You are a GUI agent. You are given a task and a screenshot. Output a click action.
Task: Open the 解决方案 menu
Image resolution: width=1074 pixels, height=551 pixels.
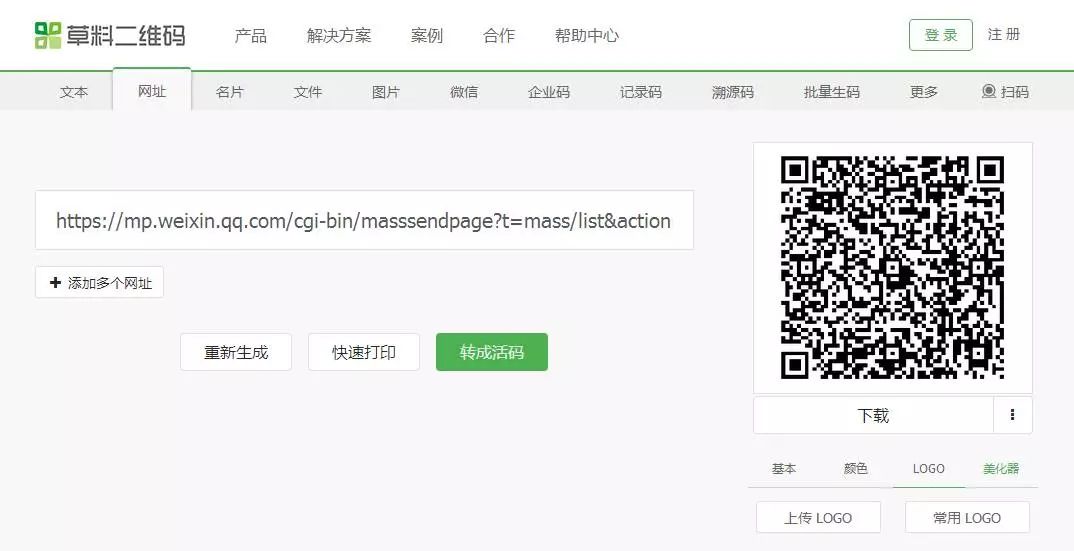pyautogui.click(x=338, y=36)
